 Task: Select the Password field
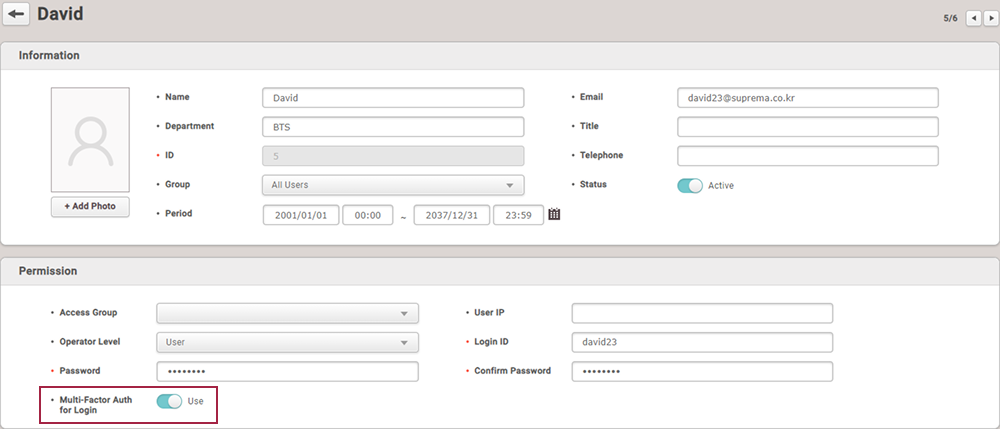288,372
